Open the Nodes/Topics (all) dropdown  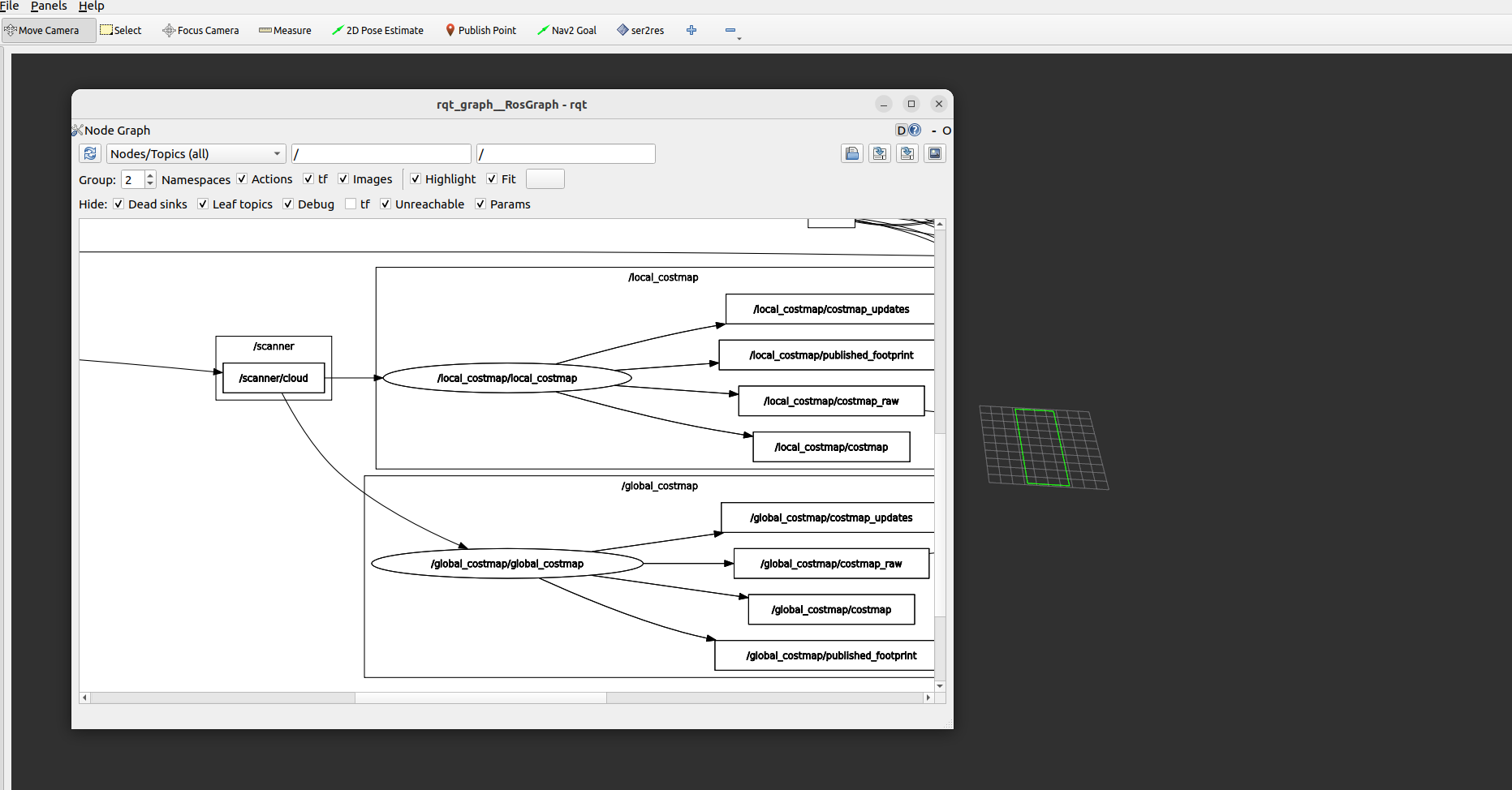click(x=196, y=153)
